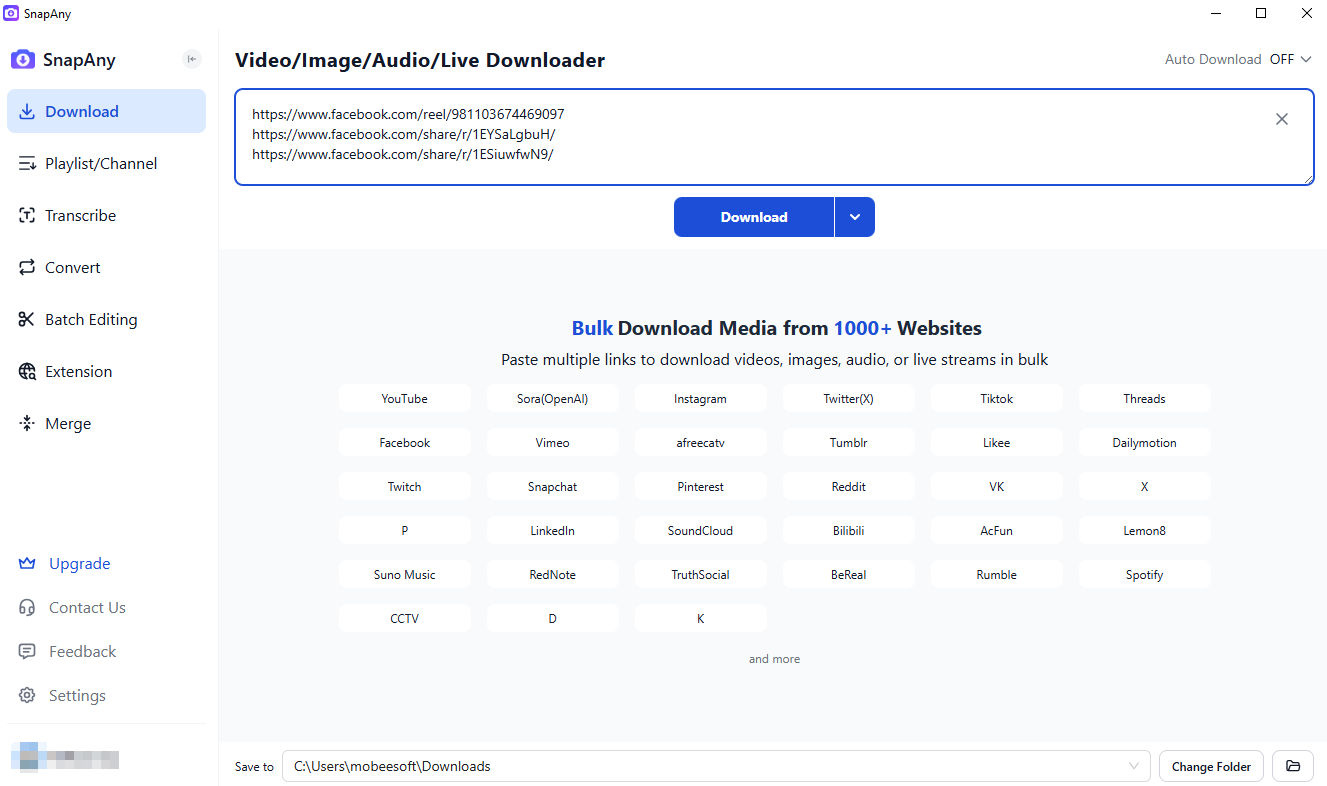Select the Vimeo chip
Image resolution: width=1327 pixels, height=786 pixels.
click(x=552, y=442)
